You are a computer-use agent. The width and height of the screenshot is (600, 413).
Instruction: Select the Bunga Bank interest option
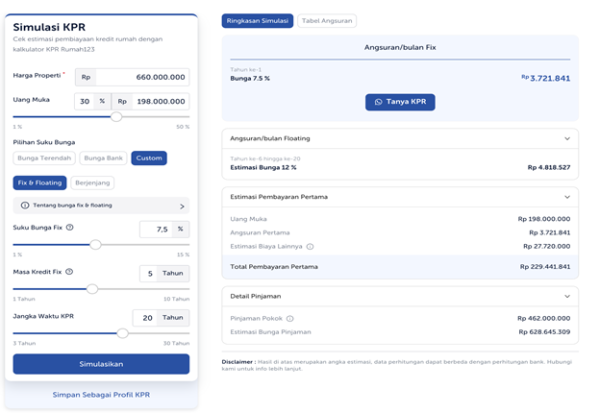point(103,158)
